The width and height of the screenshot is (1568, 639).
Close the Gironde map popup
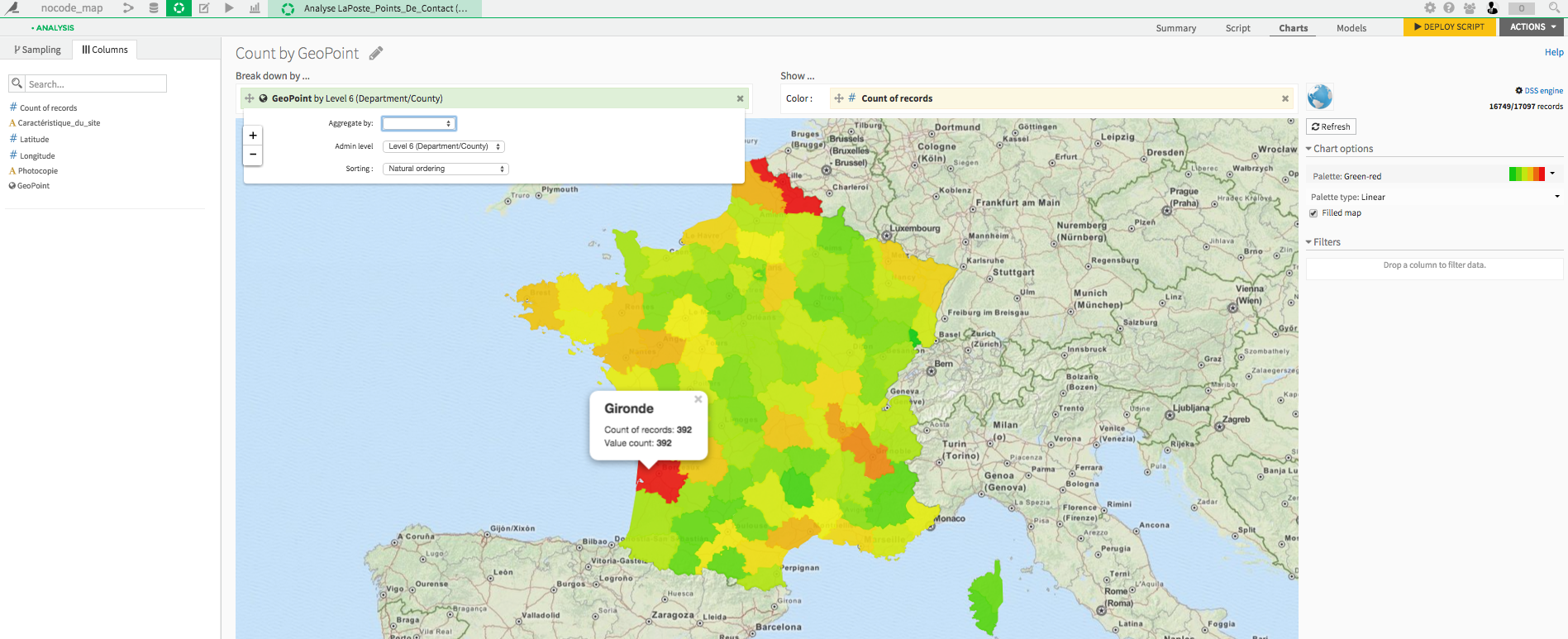coord(698,399)
